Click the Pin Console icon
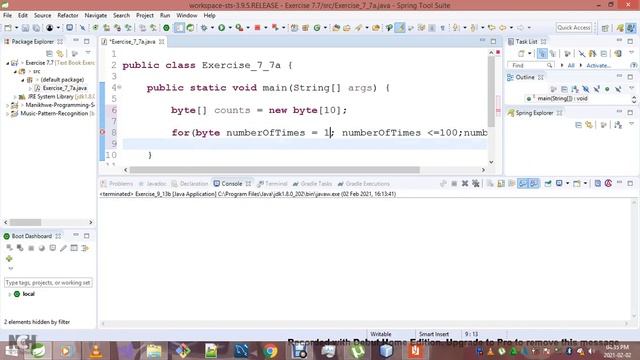 coord(548,184)
